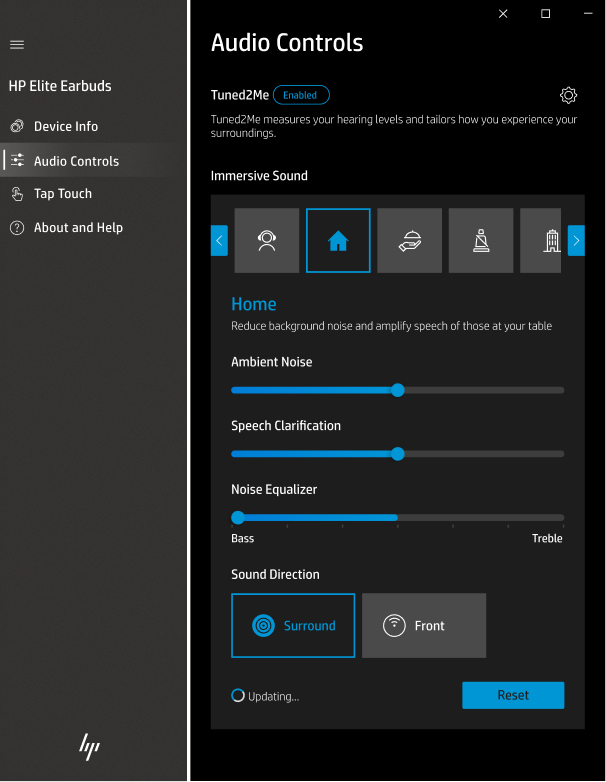The image size is (606, 782).
Task: Maximize the application window
Action: point(546,14)
